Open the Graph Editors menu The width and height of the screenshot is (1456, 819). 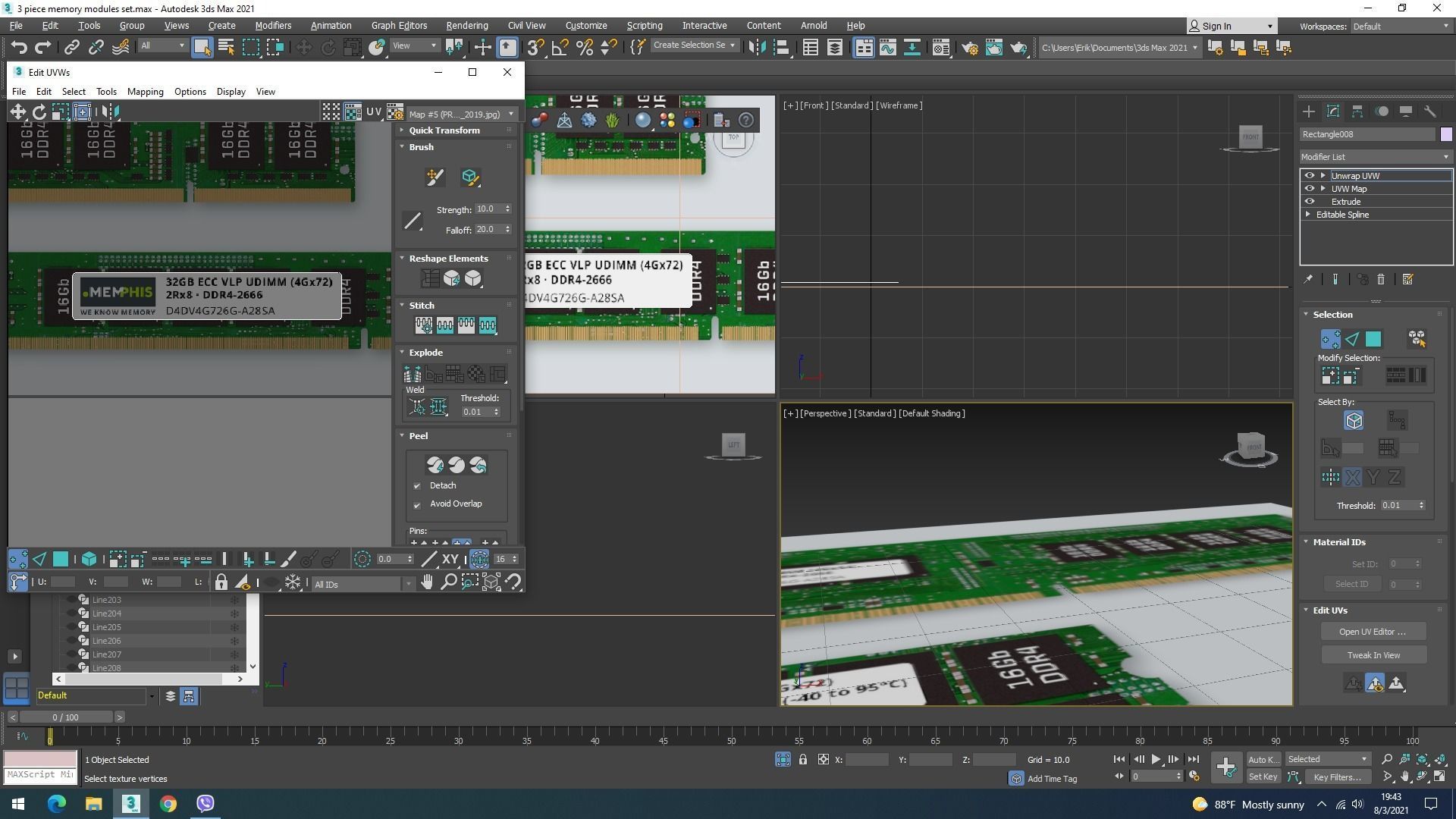(399, 26)
